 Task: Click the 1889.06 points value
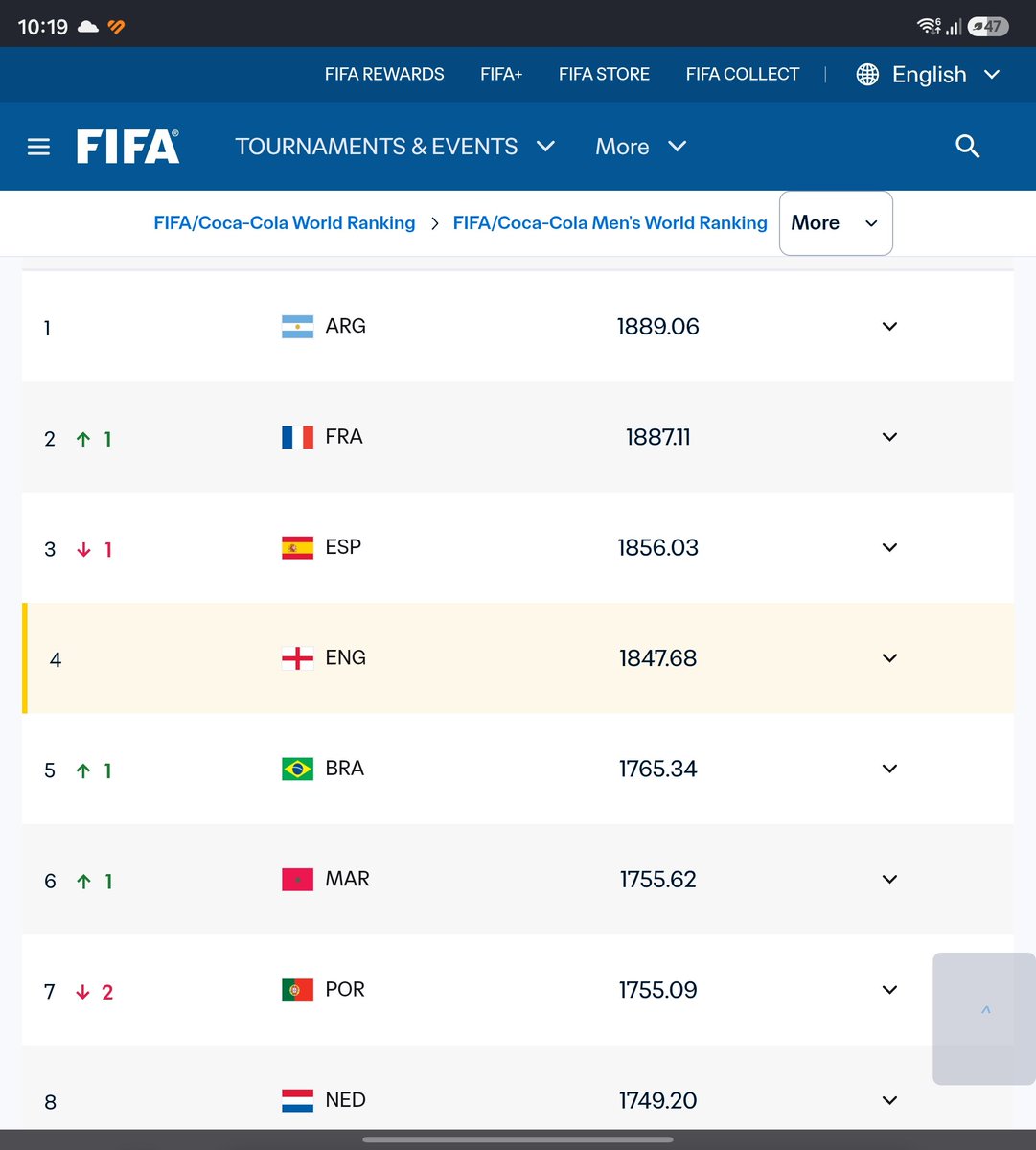pyautogui.click(x=658, y=327)
